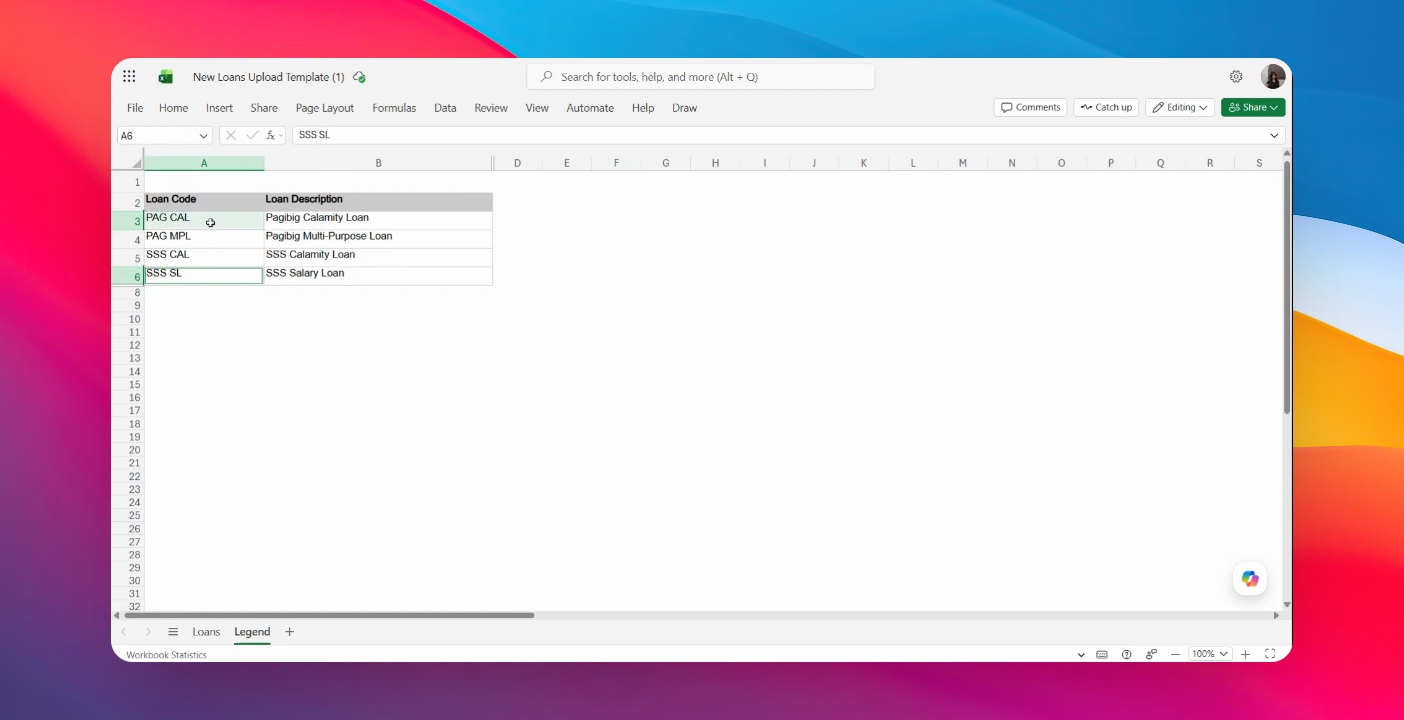Viewport: 1404px width, 720px height.
Task: Zoom out with the minus icon
Action: [x=1176, y=655]
